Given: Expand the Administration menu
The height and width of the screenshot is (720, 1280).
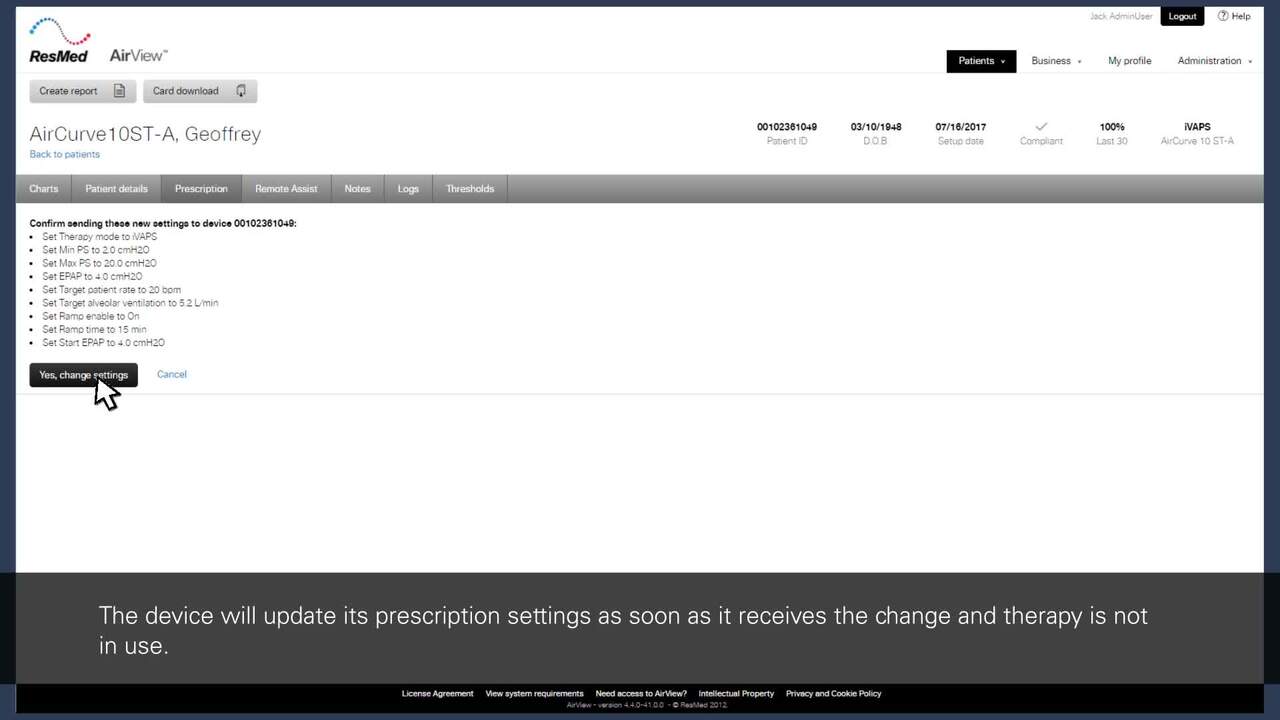Looking at the screenshot, I should [1214, 61].
